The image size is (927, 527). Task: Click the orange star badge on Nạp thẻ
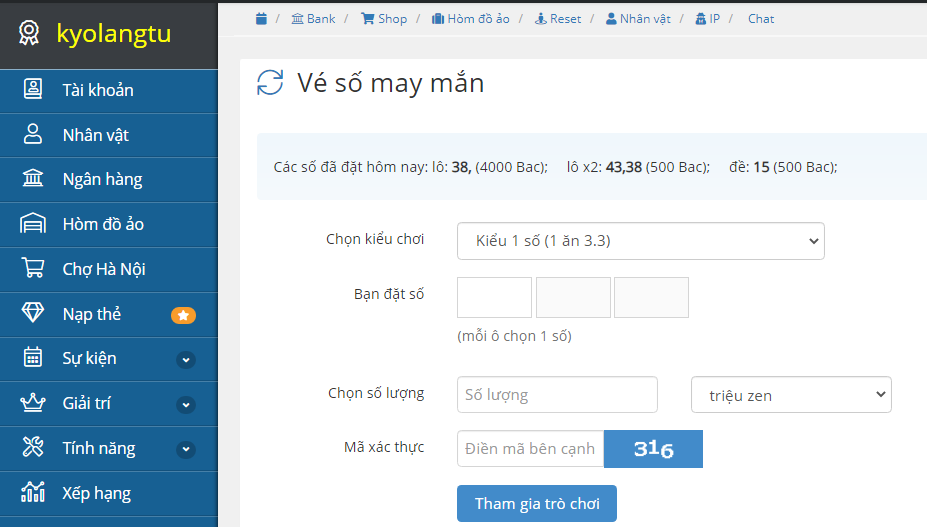[x=183, y=315]
